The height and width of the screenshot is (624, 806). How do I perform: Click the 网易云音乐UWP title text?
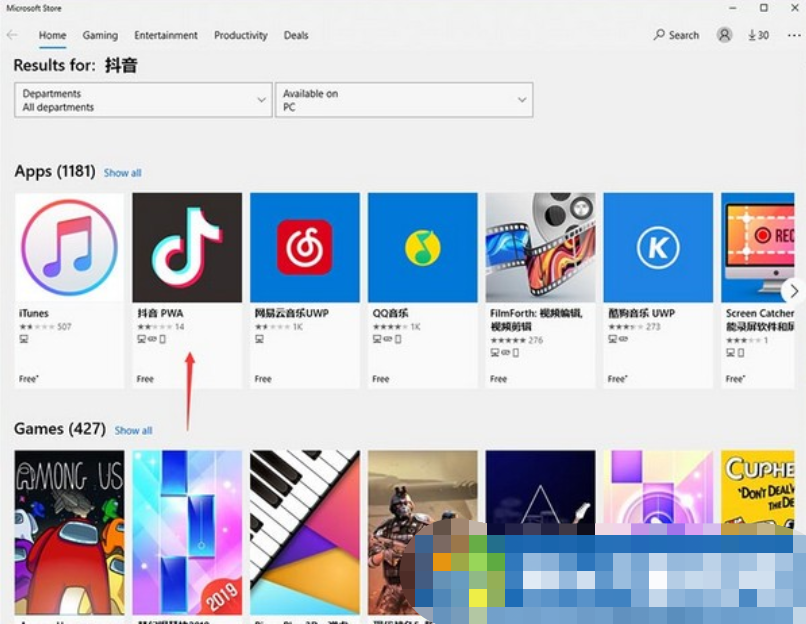[291, 313]
